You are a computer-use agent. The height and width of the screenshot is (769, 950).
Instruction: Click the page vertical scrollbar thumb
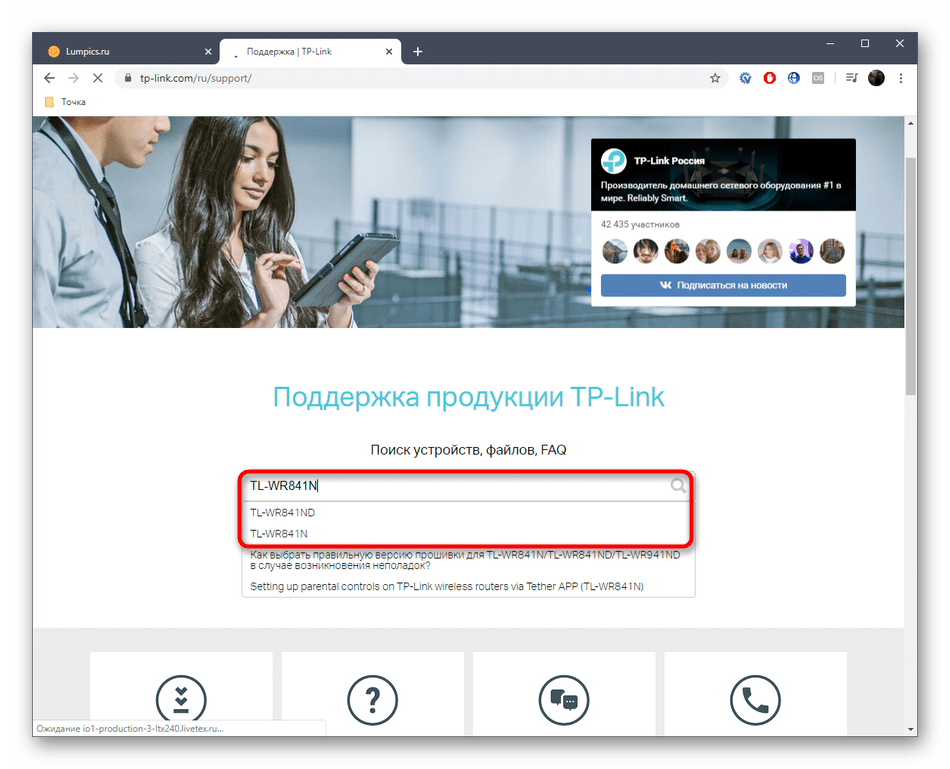910,276
